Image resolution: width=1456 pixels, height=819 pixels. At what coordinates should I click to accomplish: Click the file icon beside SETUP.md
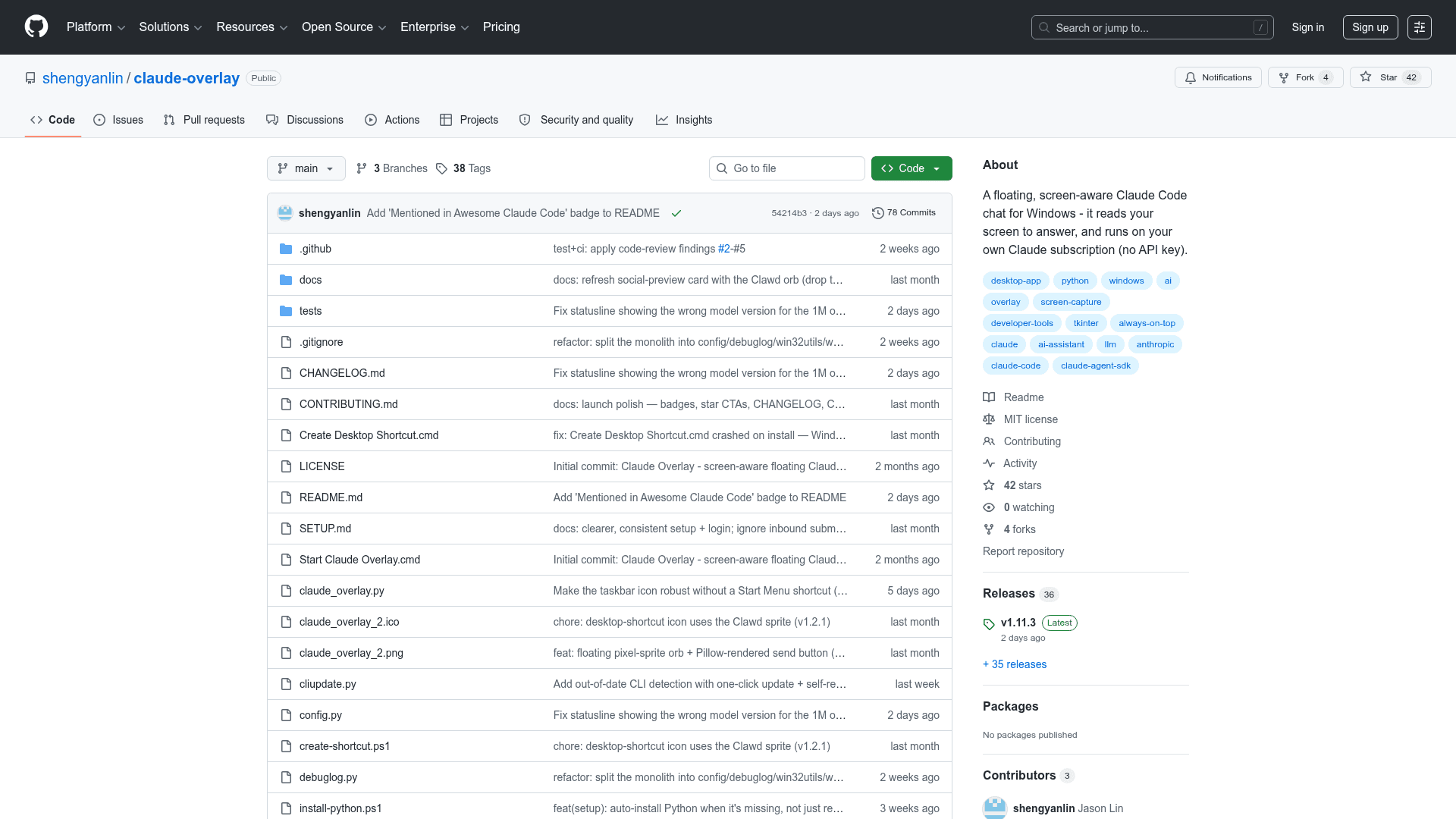click(286, 529)
